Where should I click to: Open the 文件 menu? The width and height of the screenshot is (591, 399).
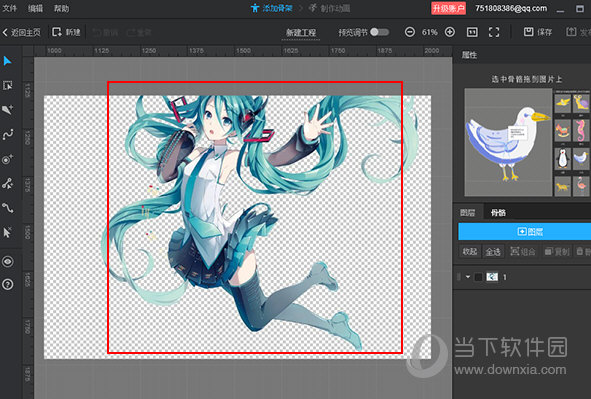click(10, 8)
